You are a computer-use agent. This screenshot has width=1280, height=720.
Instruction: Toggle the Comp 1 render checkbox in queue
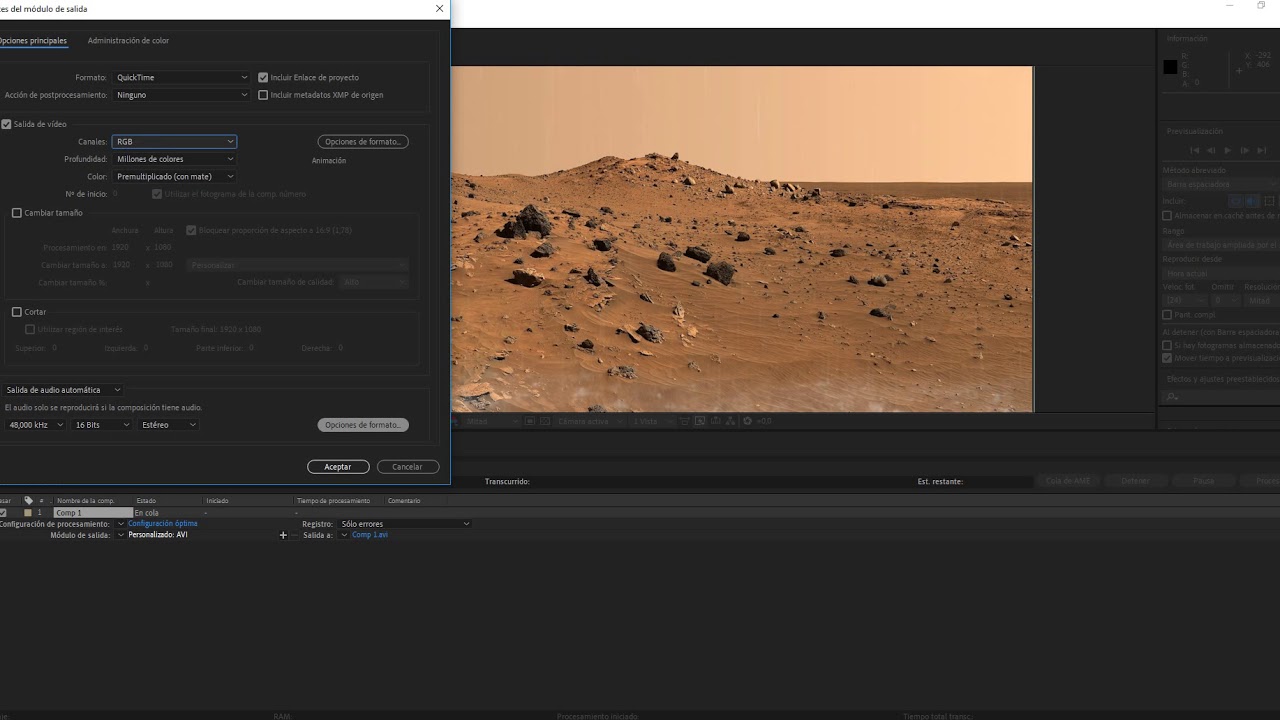(3, 513)
